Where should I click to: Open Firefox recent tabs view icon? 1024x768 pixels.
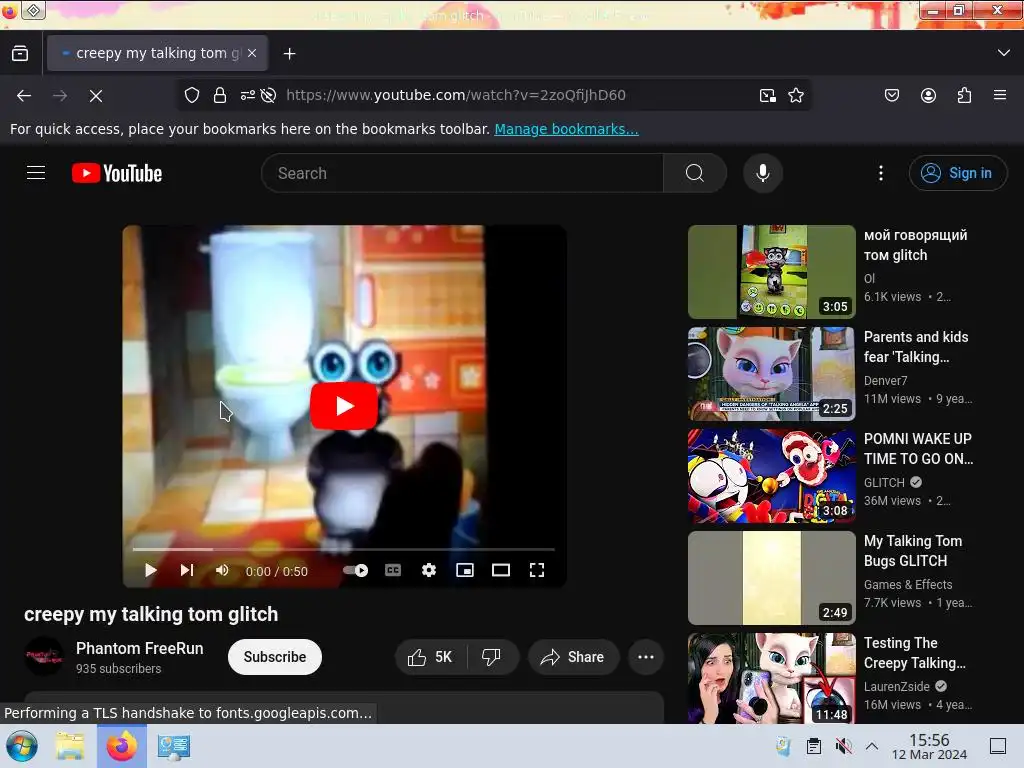point(20,54)
